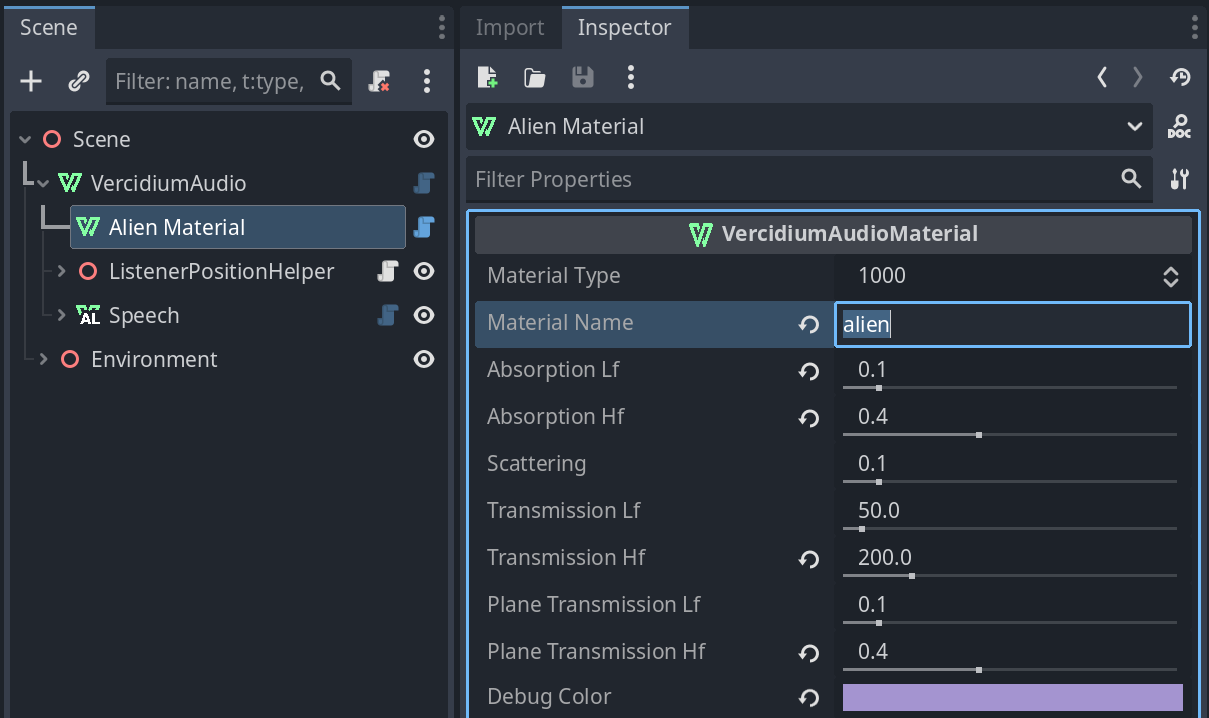
Task: Revert Material Name to default
Action: [x=808, y=324]
